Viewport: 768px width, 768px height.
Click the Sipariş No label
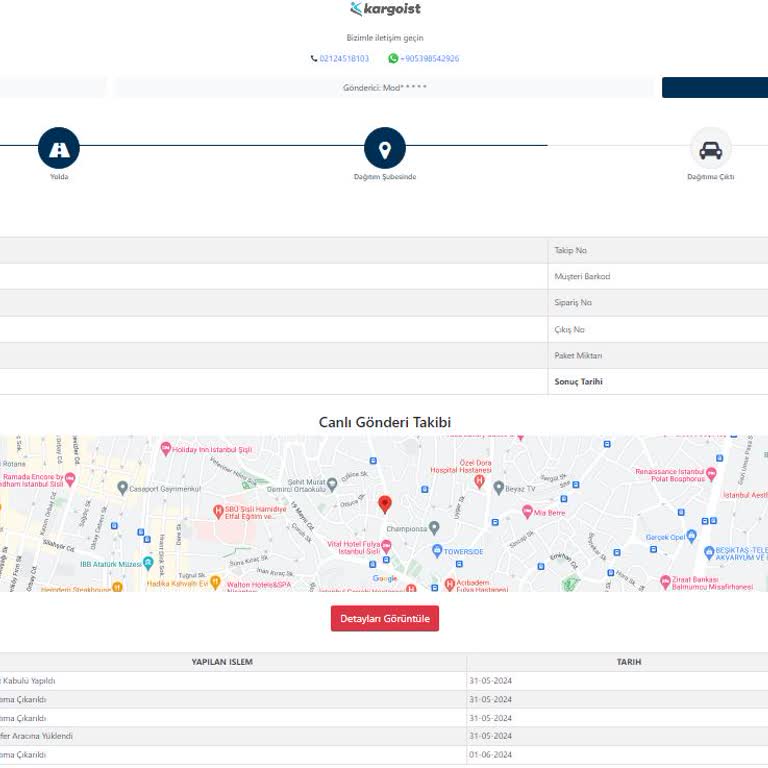[573, 303]
